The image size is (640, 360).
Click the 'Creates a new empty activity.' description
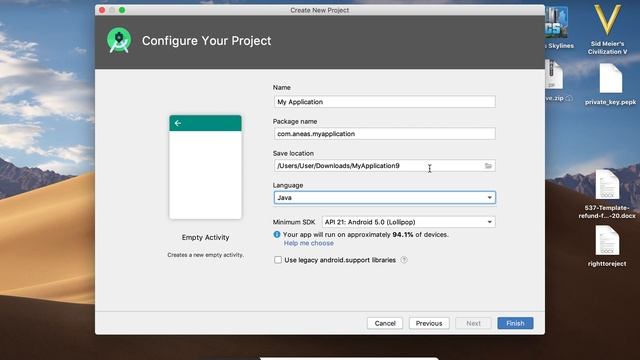click(205, 255)
